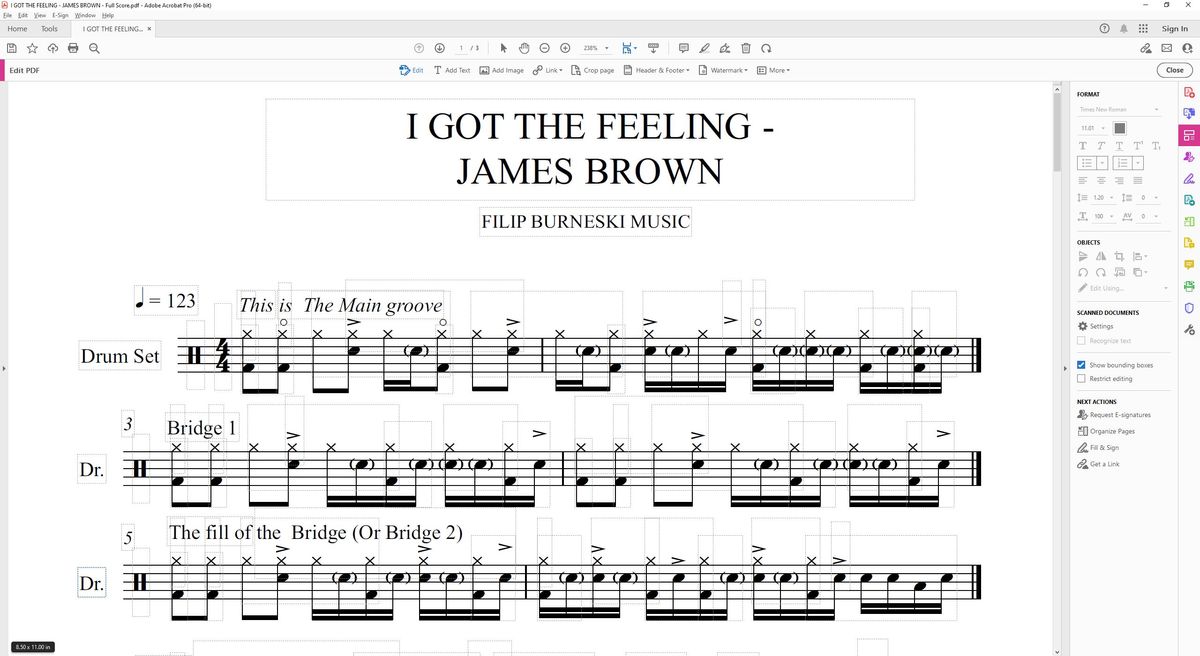Toggle bold text formatting
The height and width of the screenshot is (656, 1200).
pyautogui.click(x=1083, y=146)
